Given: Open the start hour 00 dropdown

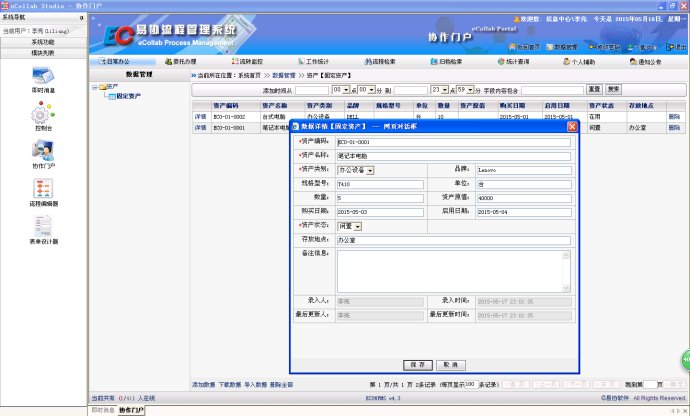Looking at the screenshot, I should pos(346,90).
